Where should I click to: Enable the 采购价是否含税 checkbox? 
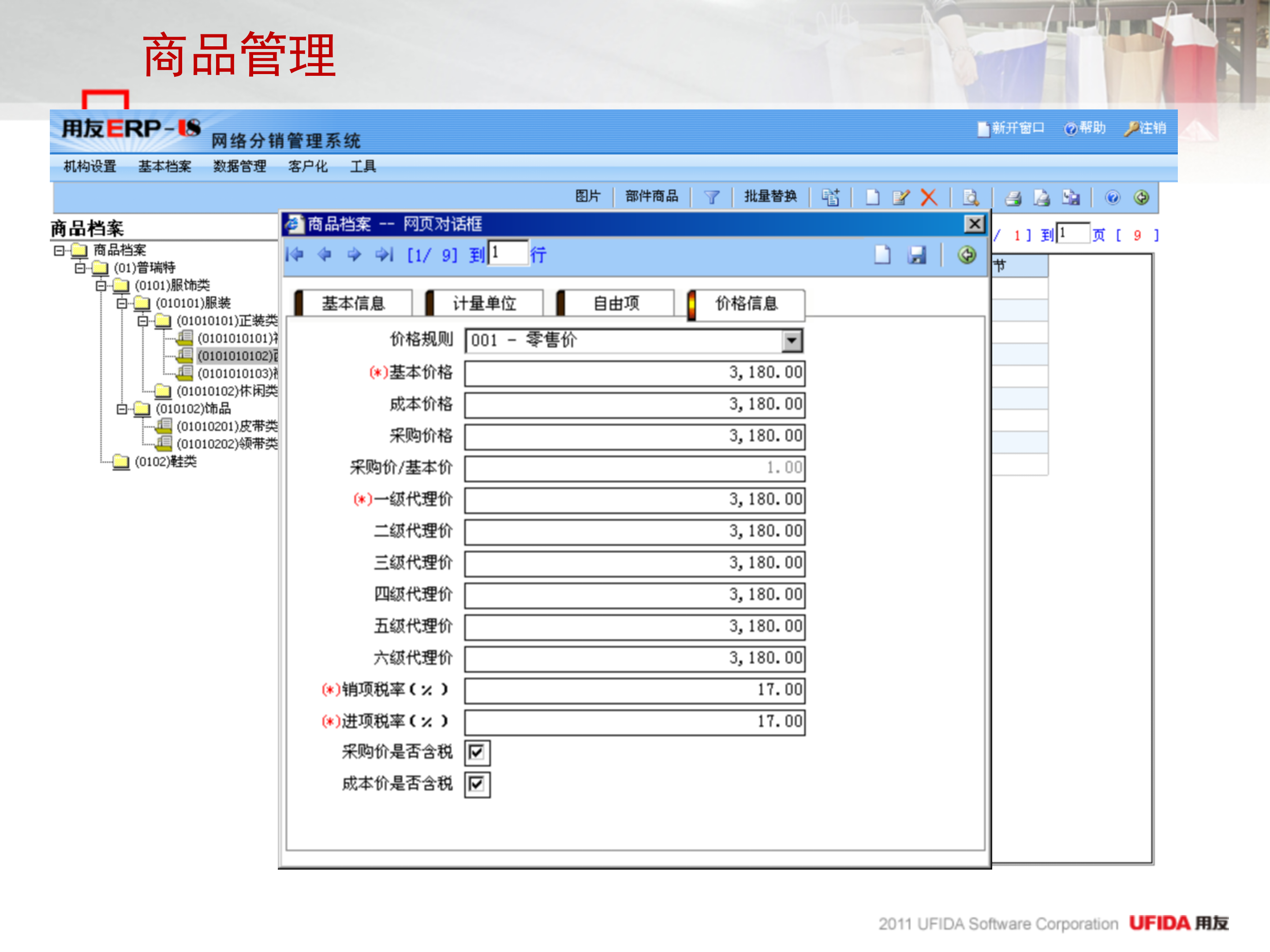point(477,754)
